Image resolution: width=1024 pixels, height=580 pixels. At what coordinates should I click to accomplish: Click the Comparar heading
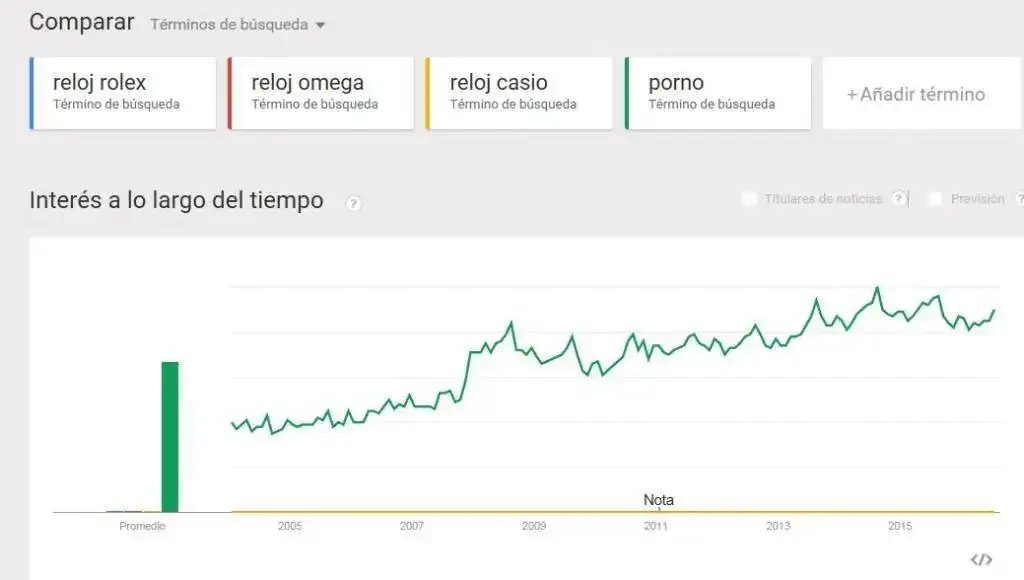(x=80, y=21)
